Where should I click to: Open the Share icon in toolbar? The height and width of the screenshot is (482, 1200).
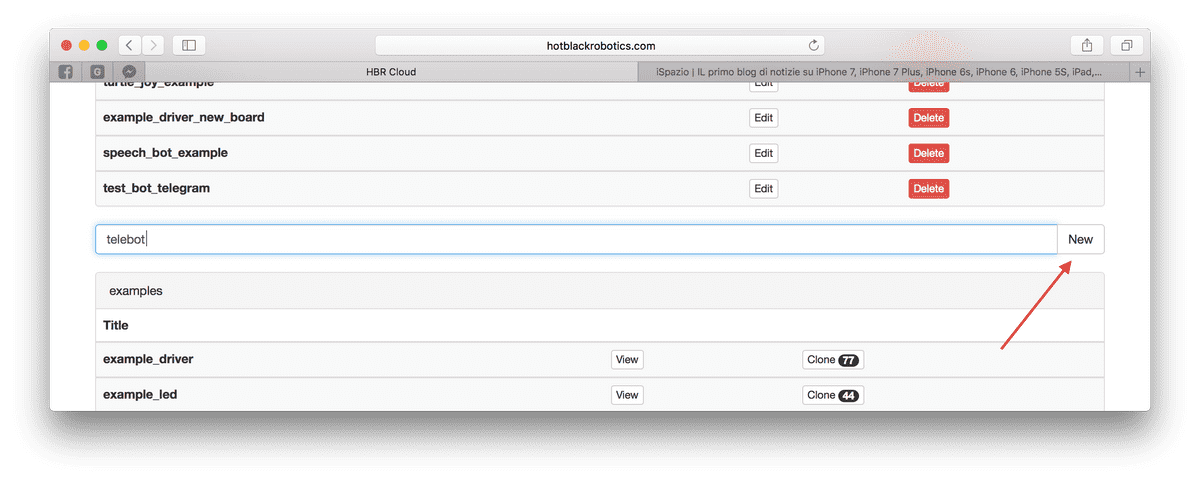tap(1087, 45)
